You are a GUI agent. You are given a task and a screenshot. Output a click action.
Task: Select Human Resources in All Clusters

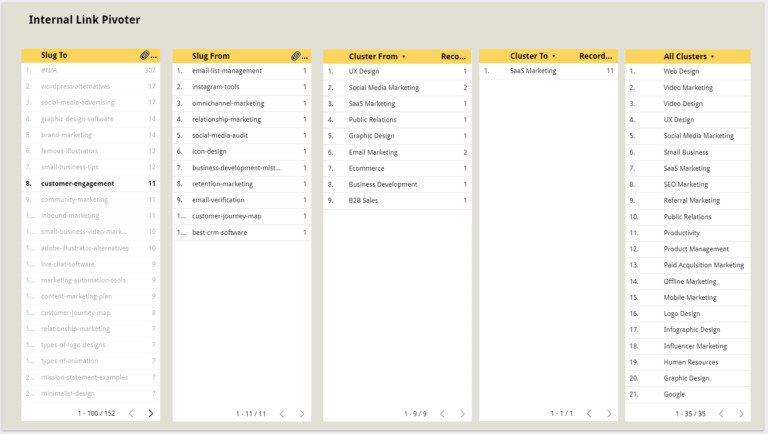pos(688,362)
